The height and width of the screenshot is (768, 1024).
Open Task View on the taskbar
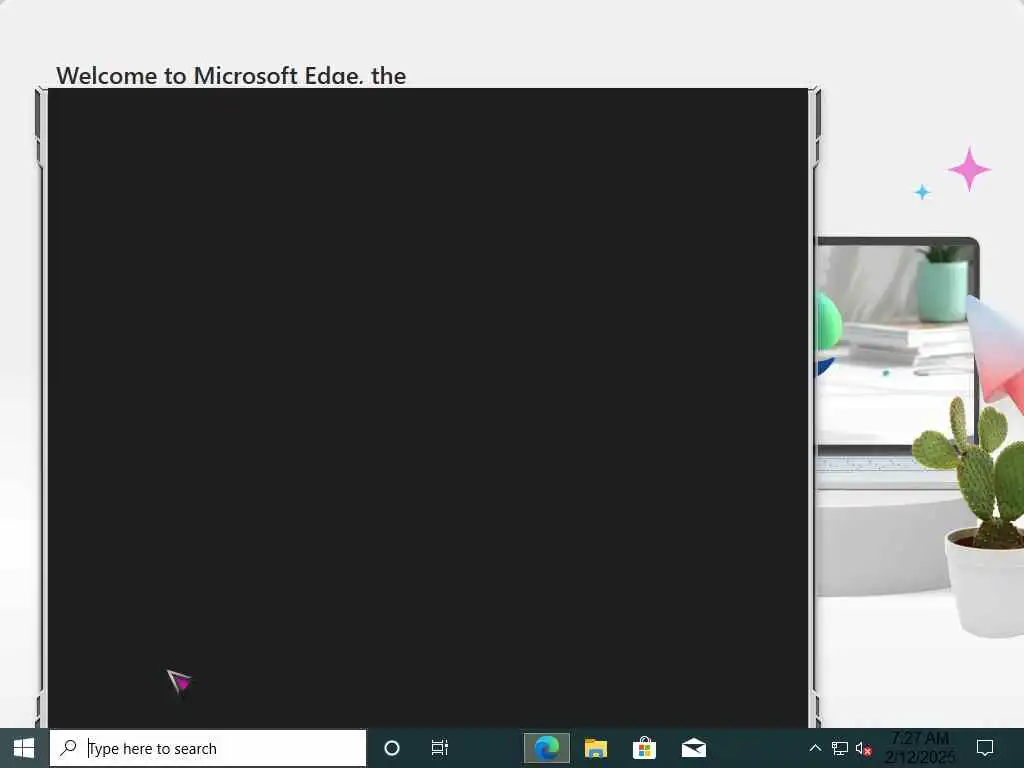pos(440,748)
